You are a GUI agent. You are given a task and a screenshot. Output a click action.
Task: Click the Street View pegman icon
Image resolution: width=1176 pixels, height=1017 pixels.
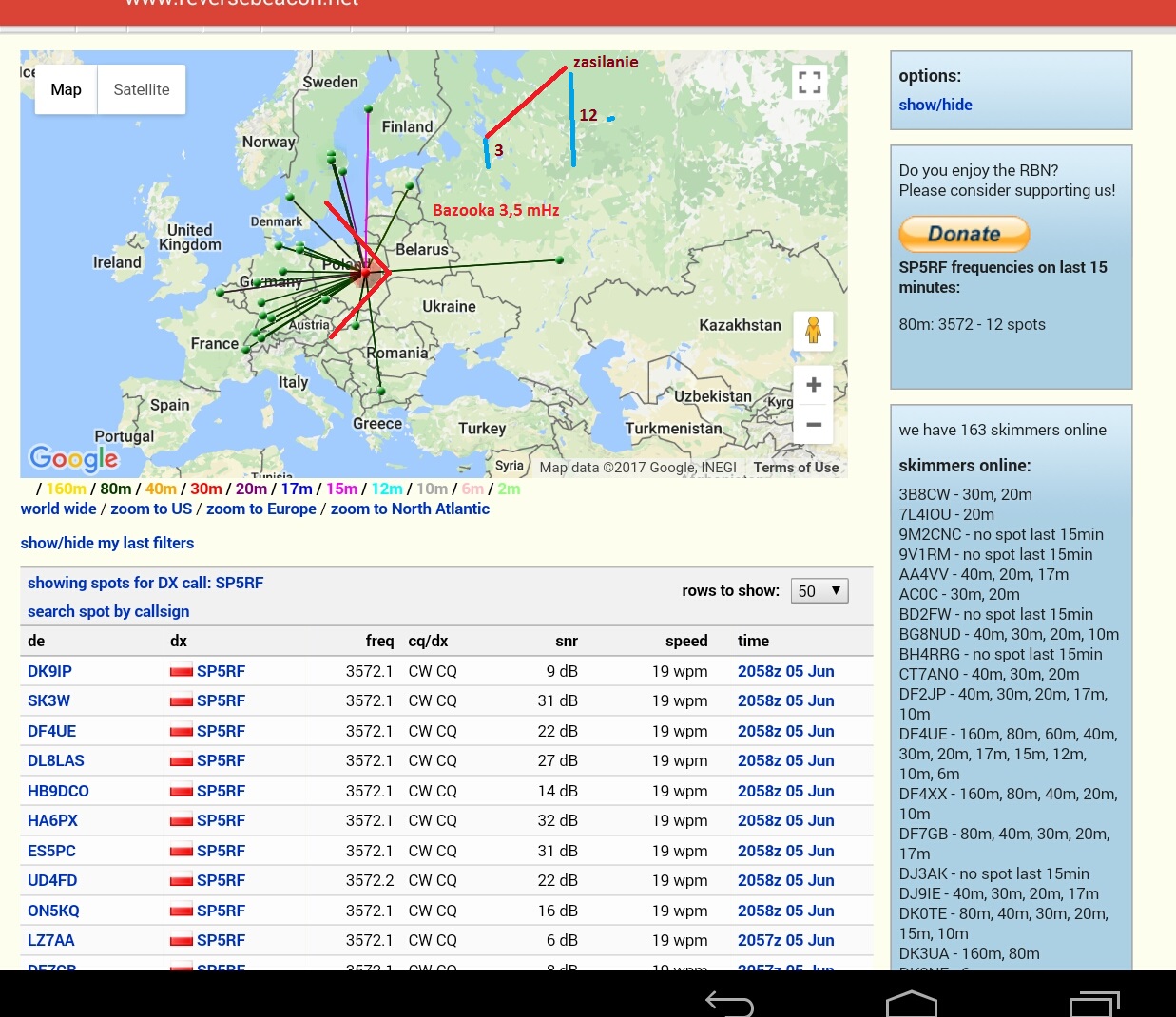[813, 331]
